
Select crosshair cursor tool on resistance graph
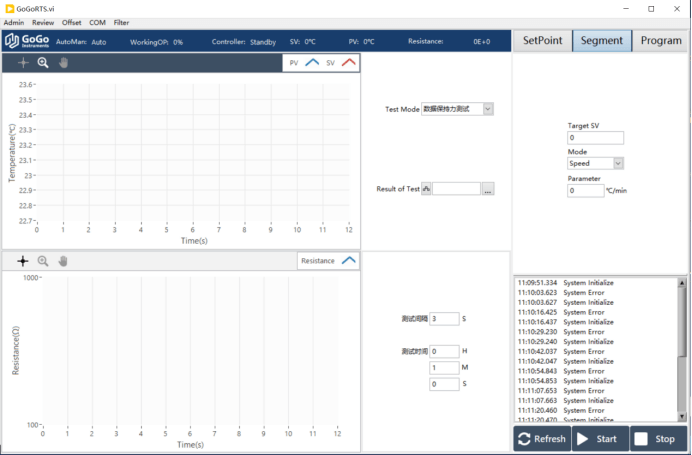(23, 261)
